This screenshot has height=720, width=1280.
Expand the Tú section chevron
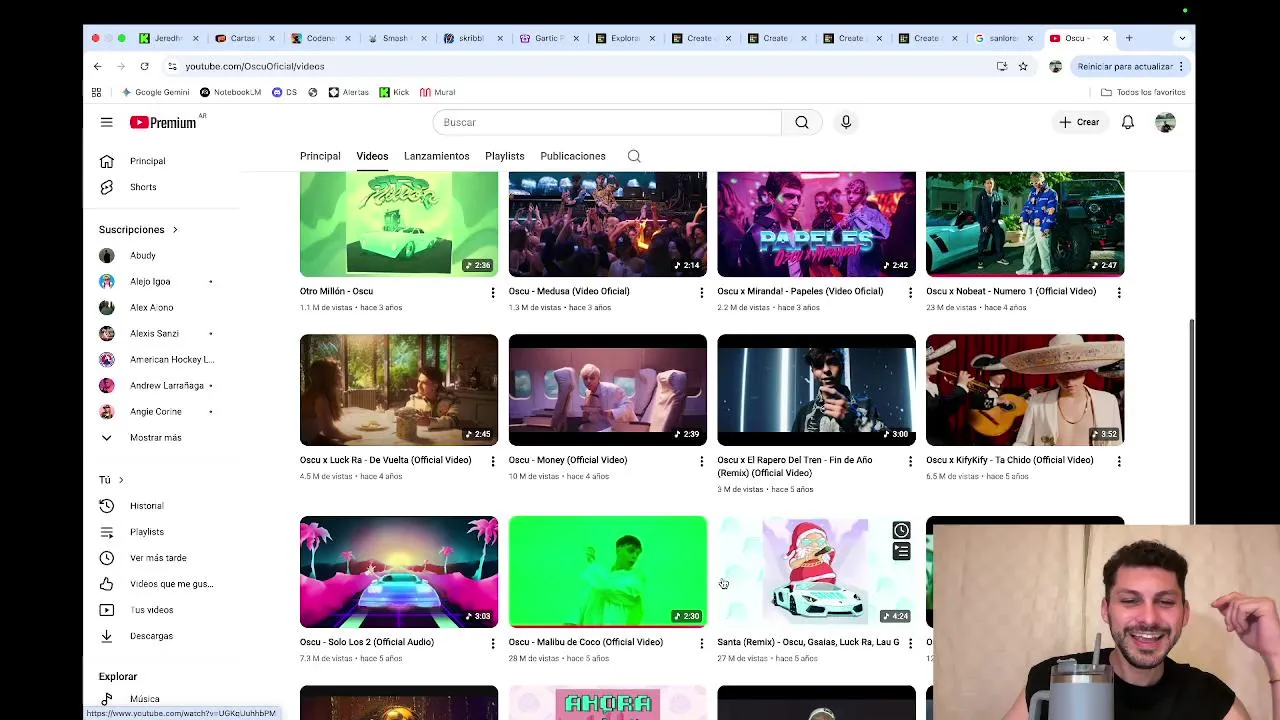[121, 480]
